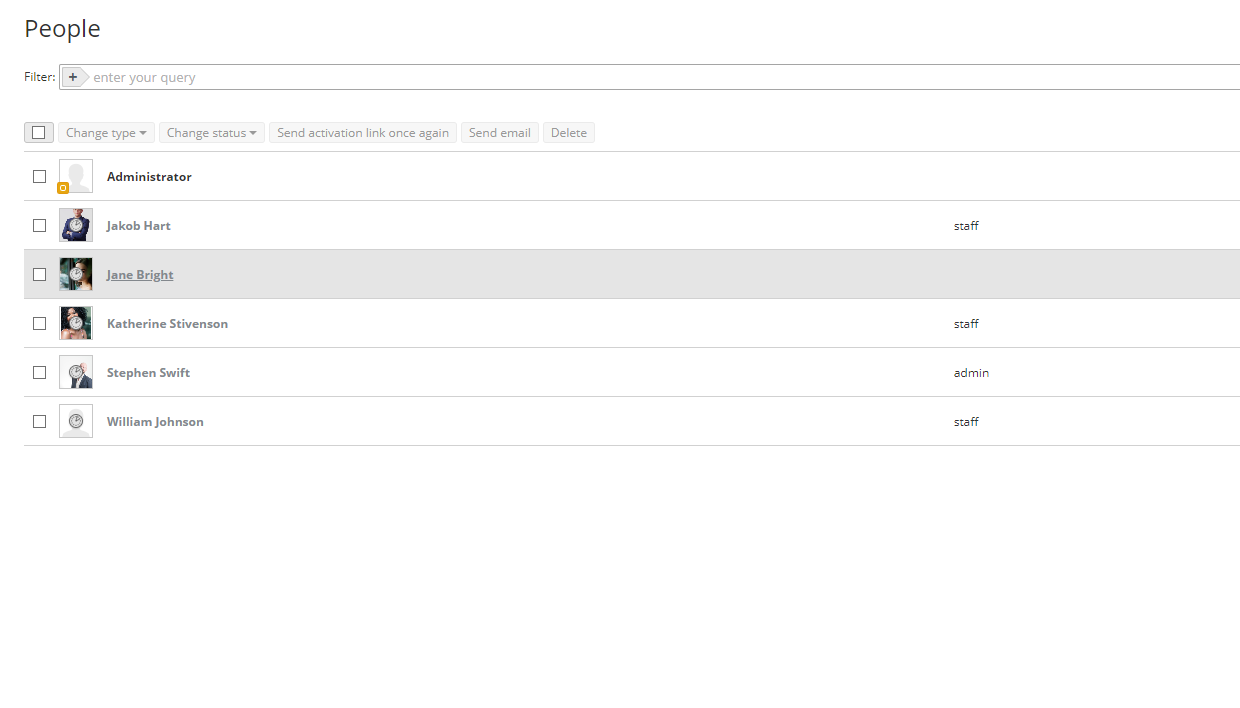View Jakob Hart's avatar photo
Viewport: 1240px width, 708px height.
click(75, 225)
